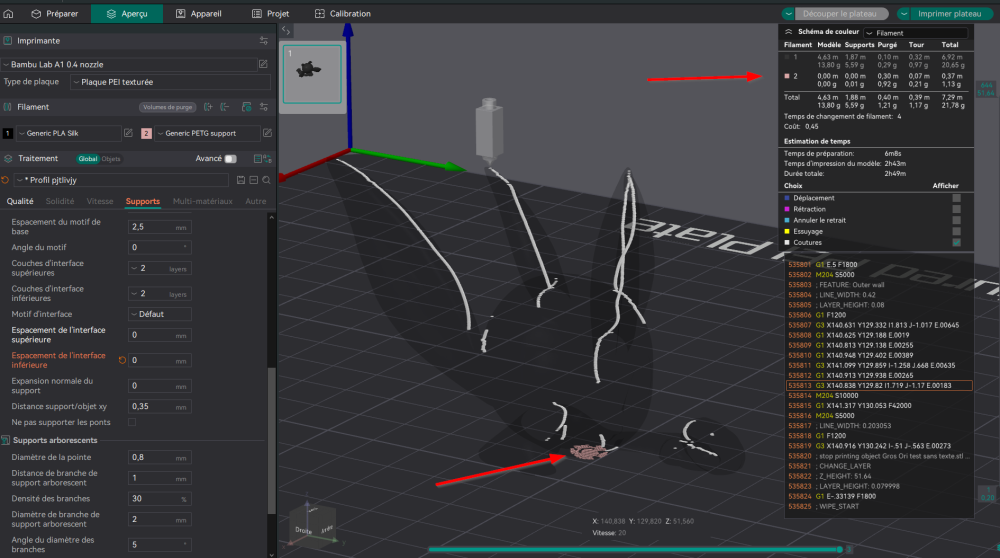Viewport: 1000px width, 558px height.
Task: Select G-code line 535813 in the viewer
Action: [x=879, y=385]
